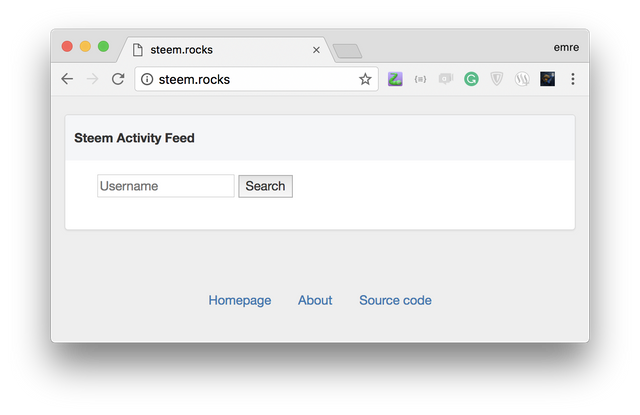
Task: Click the dark square extension icon
Action: (547, 79)
